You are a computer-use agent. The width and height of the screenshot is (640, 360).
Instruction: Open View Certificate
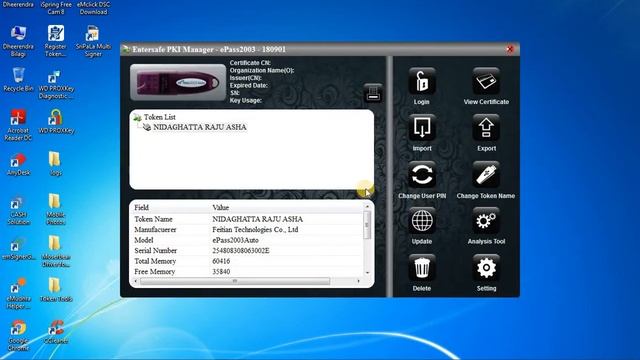pyautogui.click(x=486, y=81)
